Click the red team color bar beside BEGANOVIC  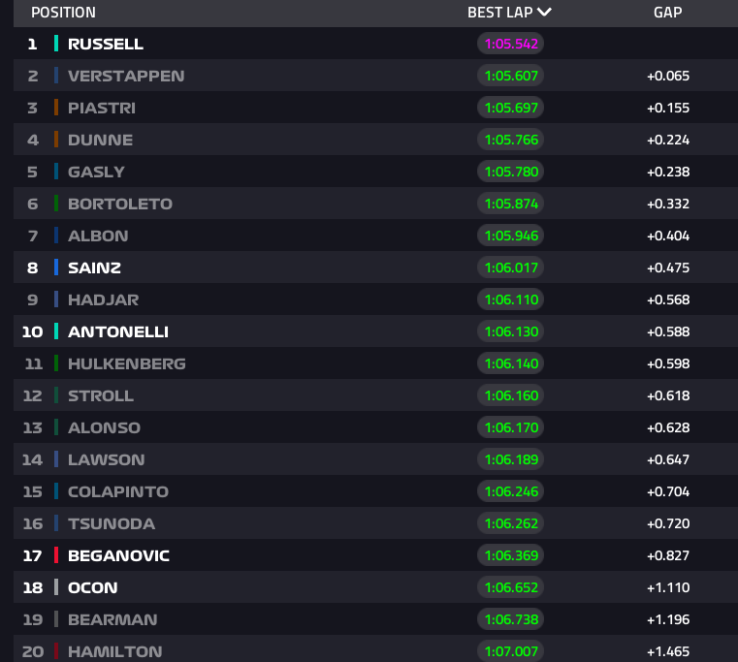pos(56,556)
